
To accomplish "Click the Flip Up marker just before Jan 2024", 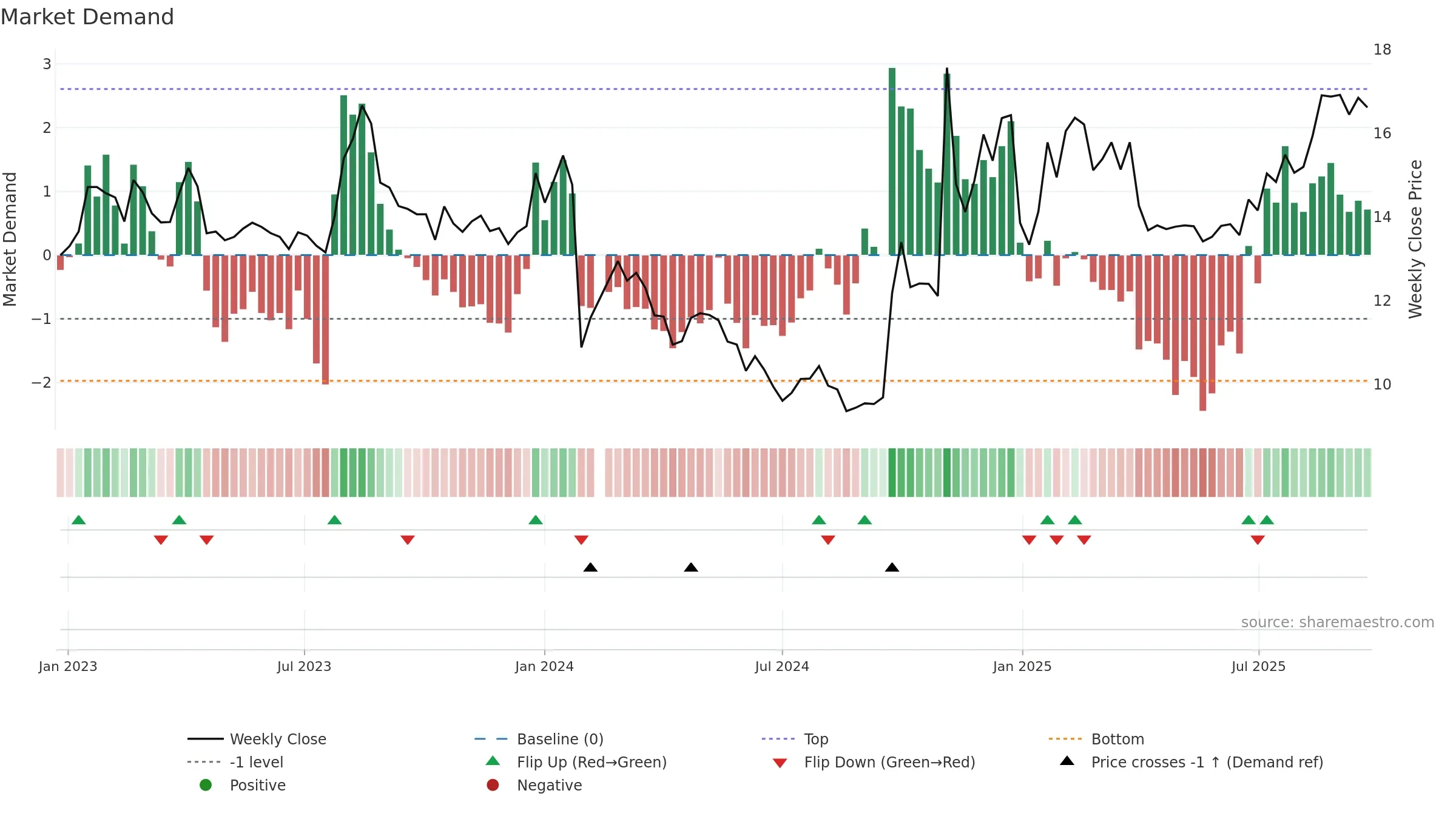I will tap(536, 520).
